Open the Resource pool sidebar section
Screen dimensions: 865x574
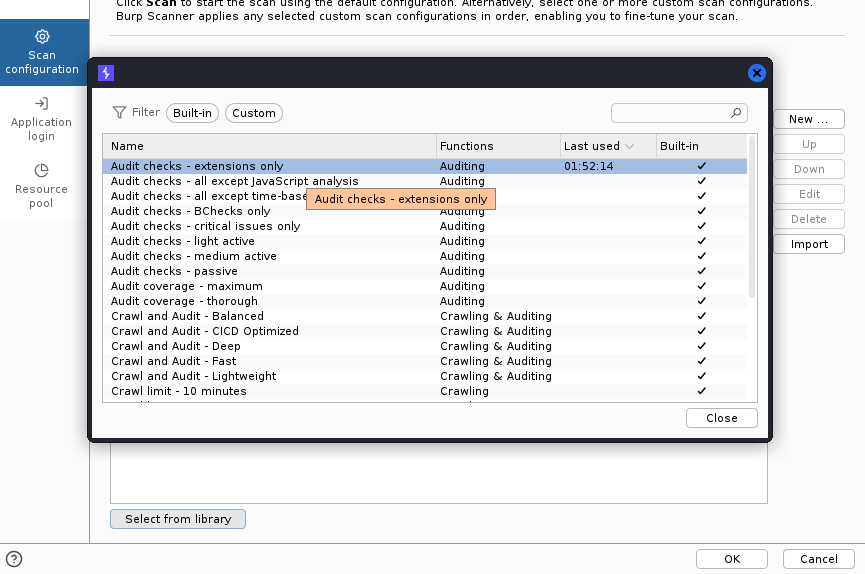tap(41, 186)
